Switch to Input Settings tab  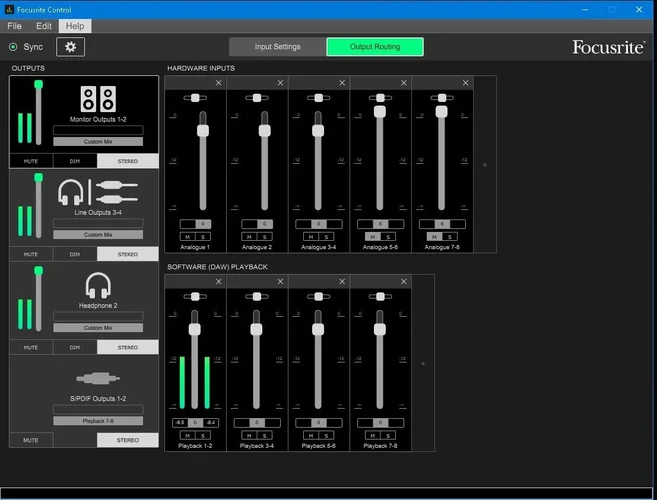coord(277,47)
